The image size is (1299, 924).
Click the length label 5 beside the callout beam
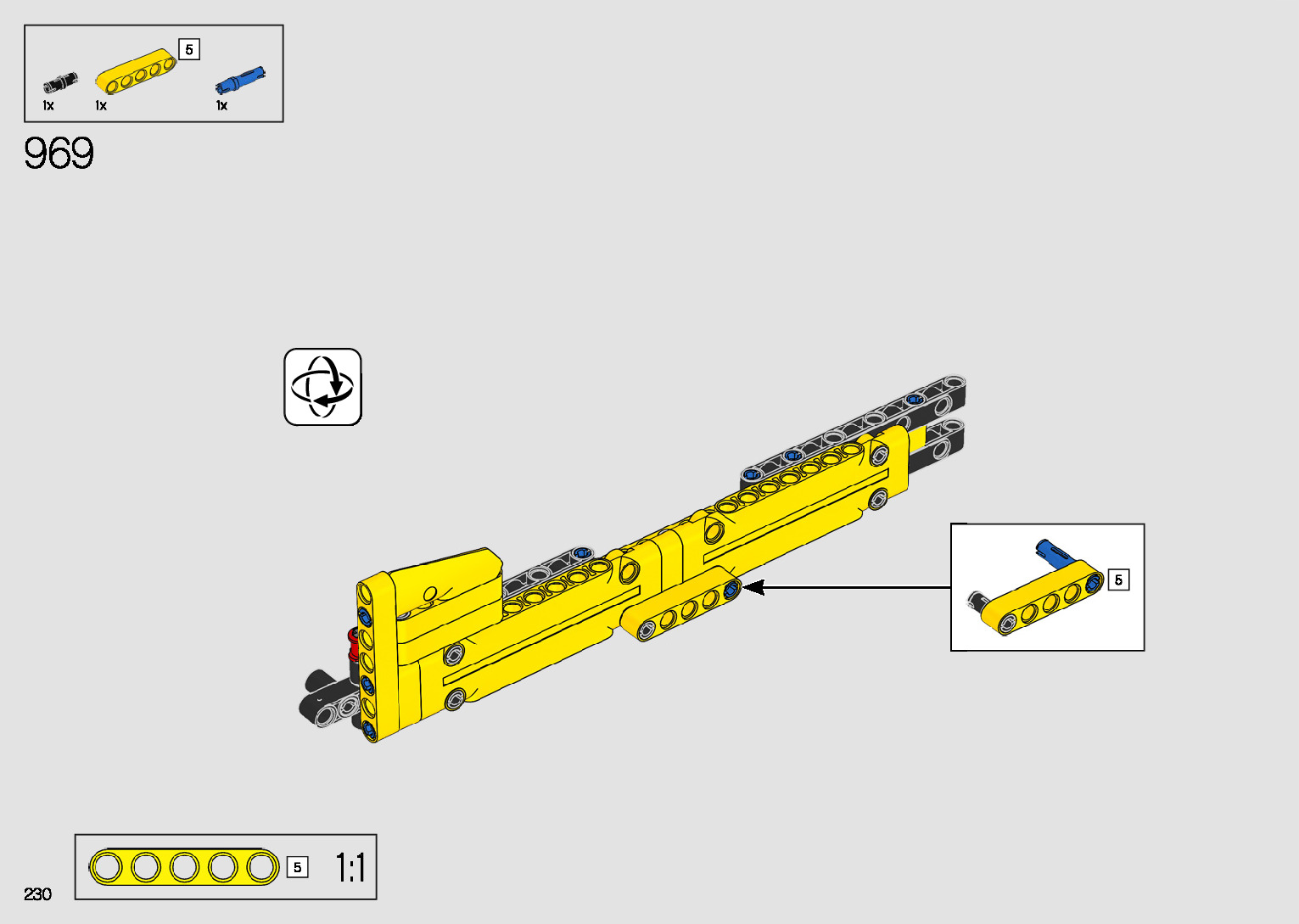[x=1118, y=580]
